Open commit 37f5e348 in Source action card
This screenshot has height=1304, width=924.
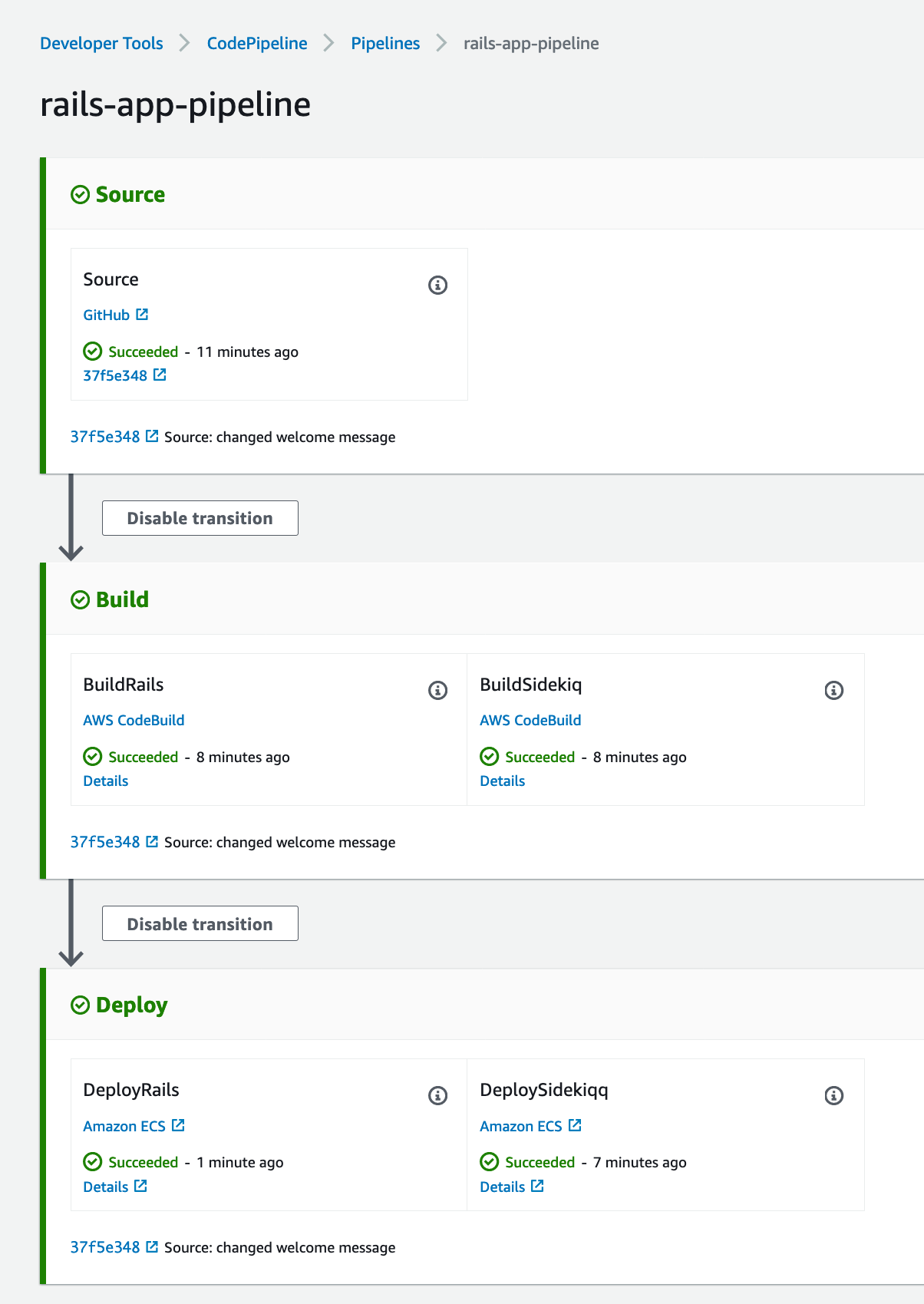click(115, 375)
